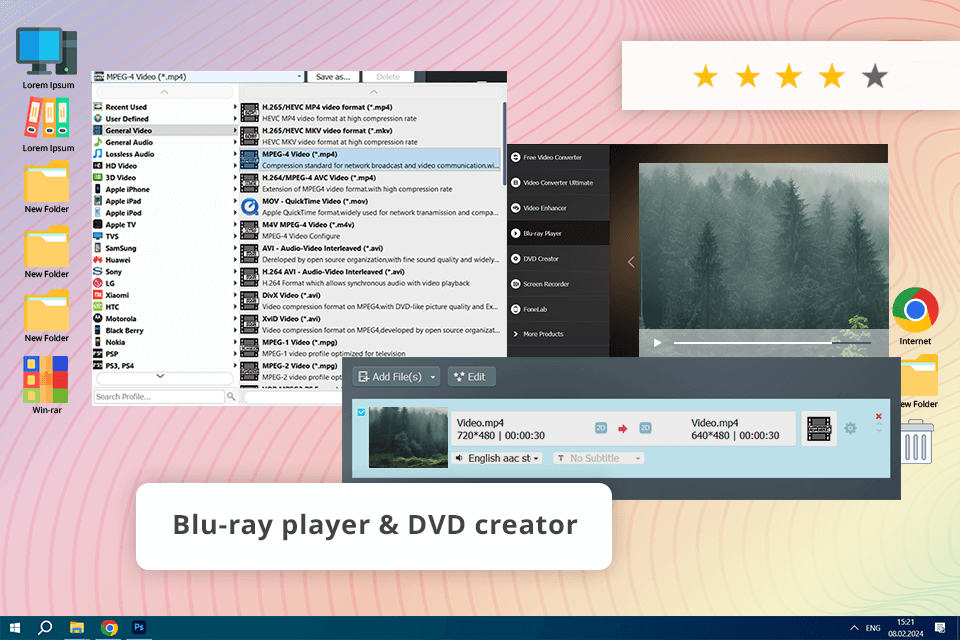
Task: Click the FoneLab sidebar icon
Action: point(516,309)
